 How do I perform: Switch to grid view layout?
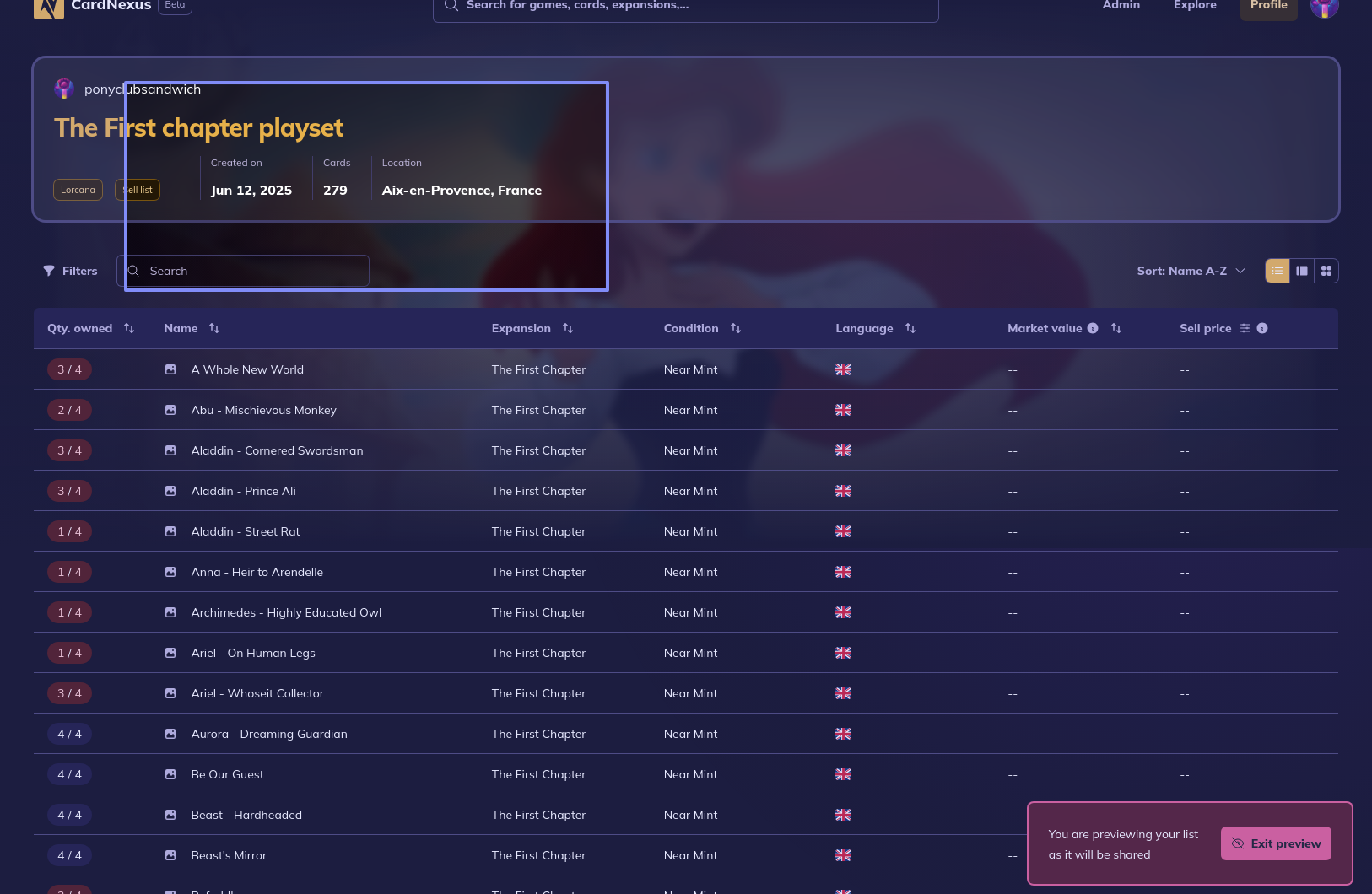[x=1326, y=271]
